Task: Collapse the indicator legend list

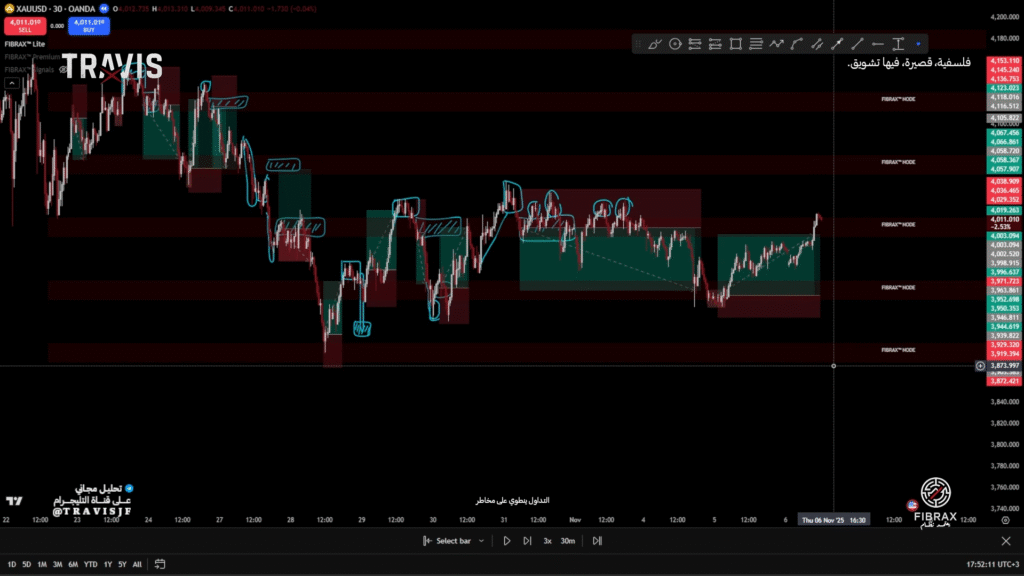Action: click(x=12, y=84)
